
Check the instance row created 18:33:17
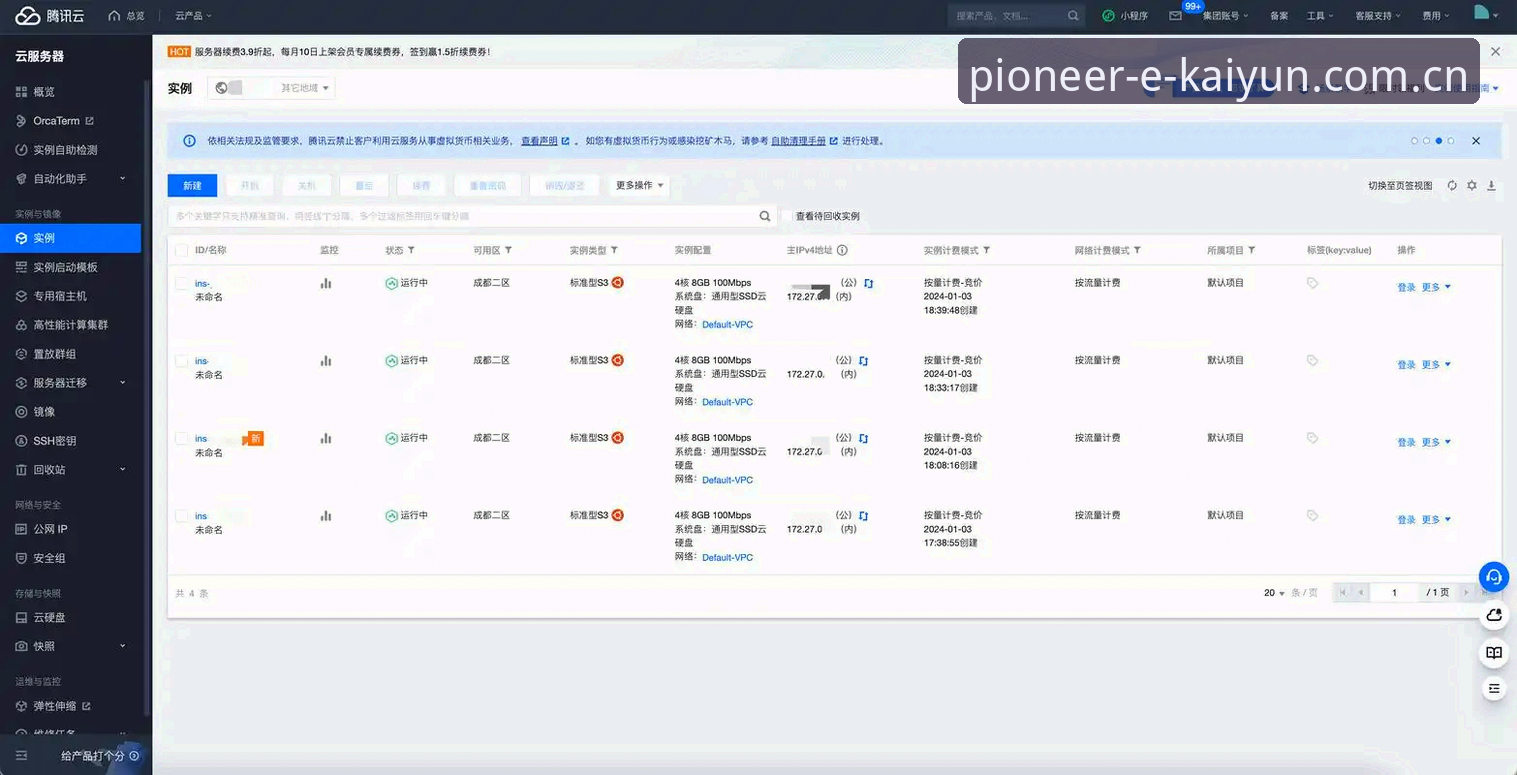pos(181,361)
